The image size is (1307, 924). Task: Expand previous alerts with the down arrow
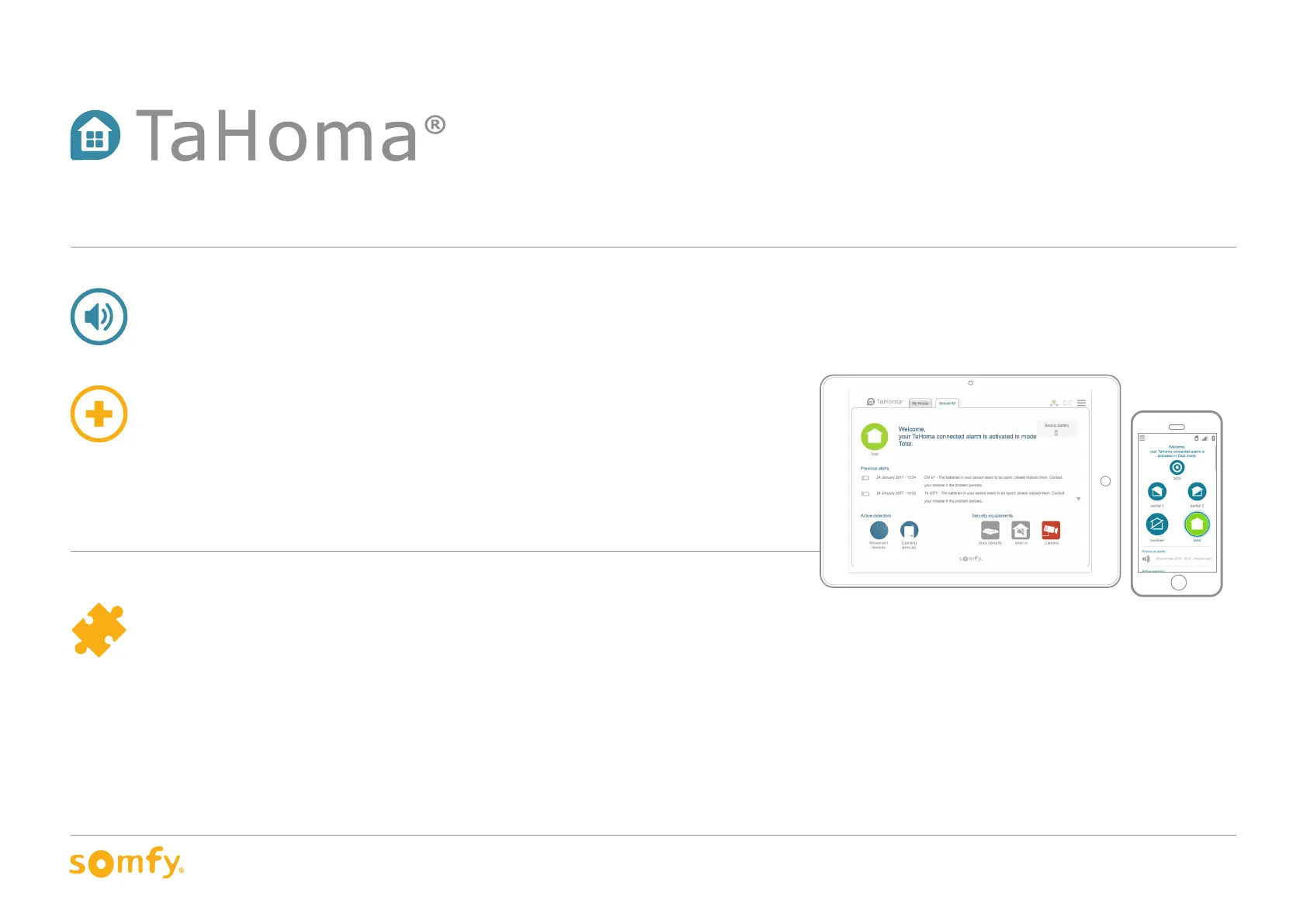1078,499
